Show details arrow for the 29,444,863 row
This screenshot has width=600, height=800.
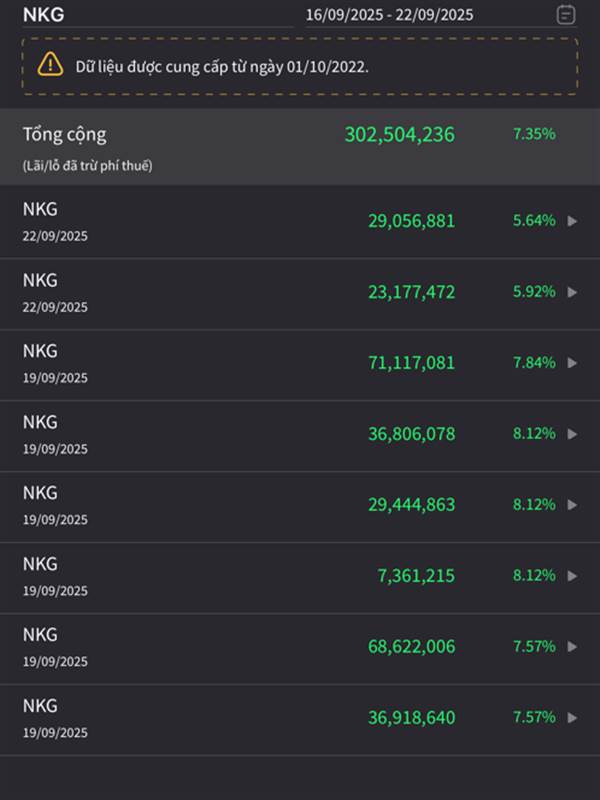572,505
